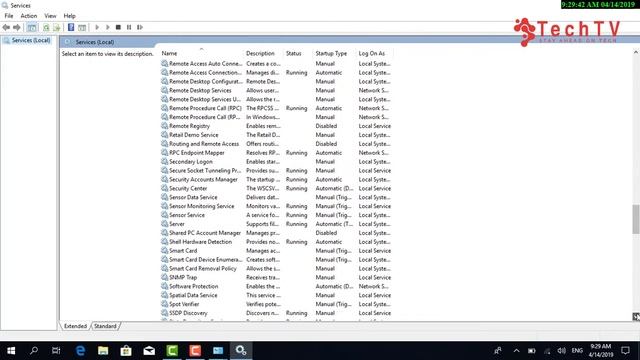Select the Retail Demo Service icon
The width and height of the screenshot is (640, 360).
[164, 135]
